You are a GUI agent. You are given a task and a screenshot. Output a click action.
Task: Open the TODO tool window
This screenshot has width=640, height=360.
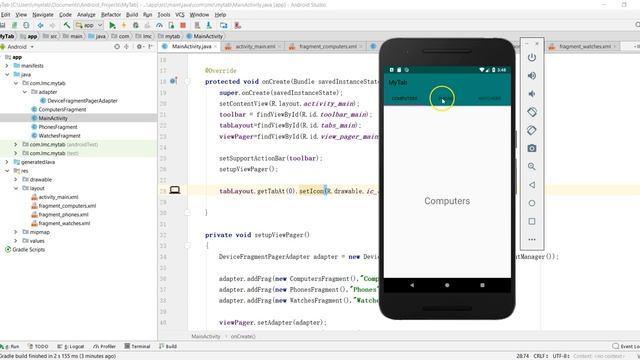pos(38,347)
